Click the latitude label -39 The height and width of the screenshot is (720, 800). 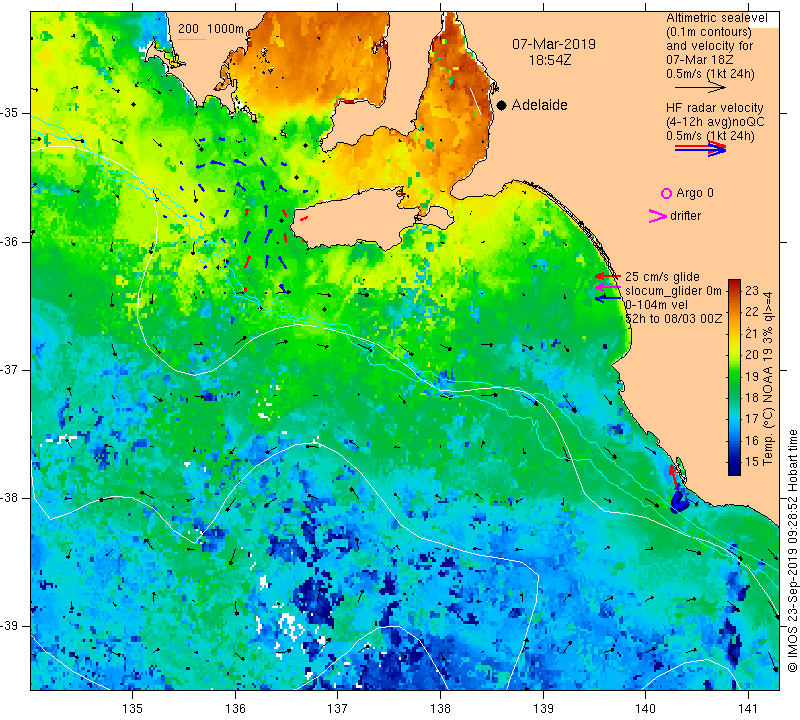click(x=9, y=626)
